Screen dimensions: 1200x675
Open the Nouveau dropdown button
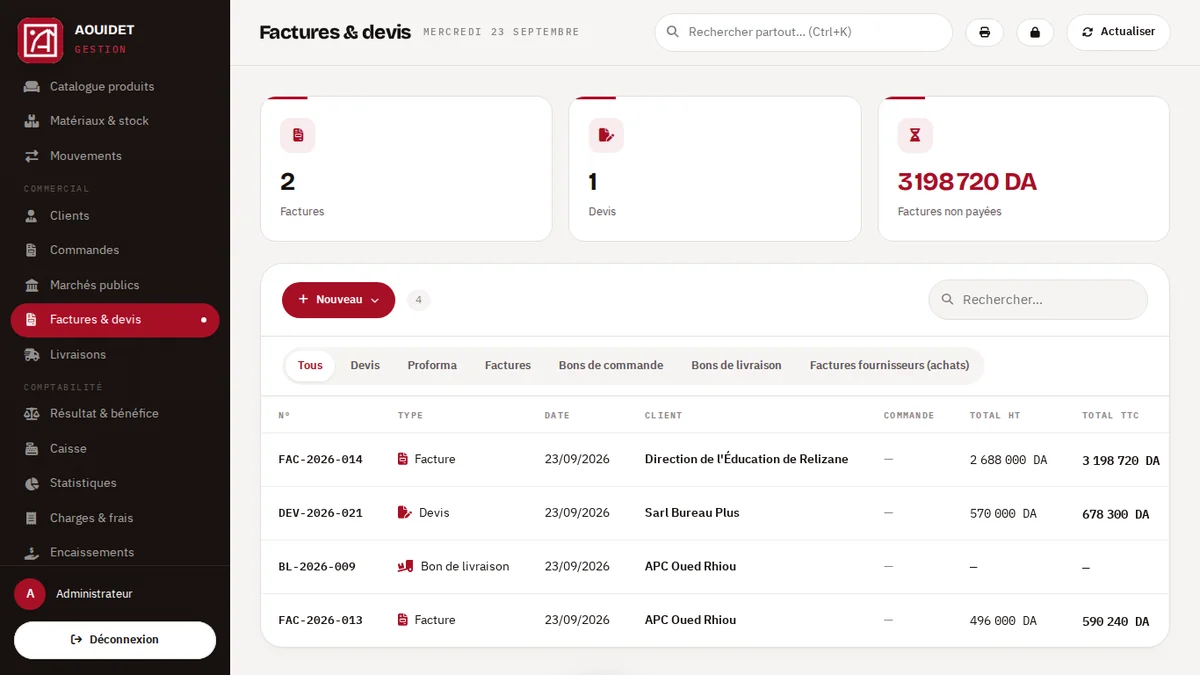click(x=338, y=300)
